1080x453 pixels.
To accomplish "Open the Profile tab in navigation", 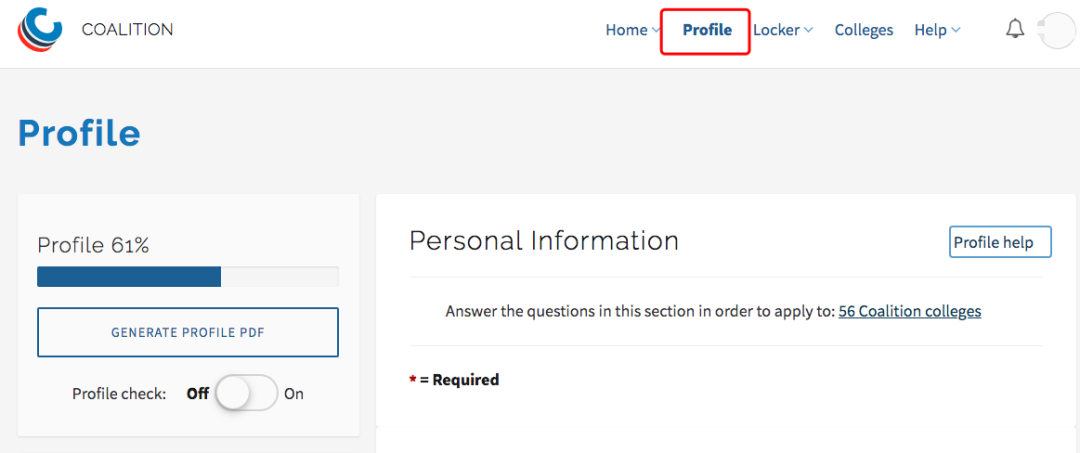I will pyautogui.click(x=706, y=31).
